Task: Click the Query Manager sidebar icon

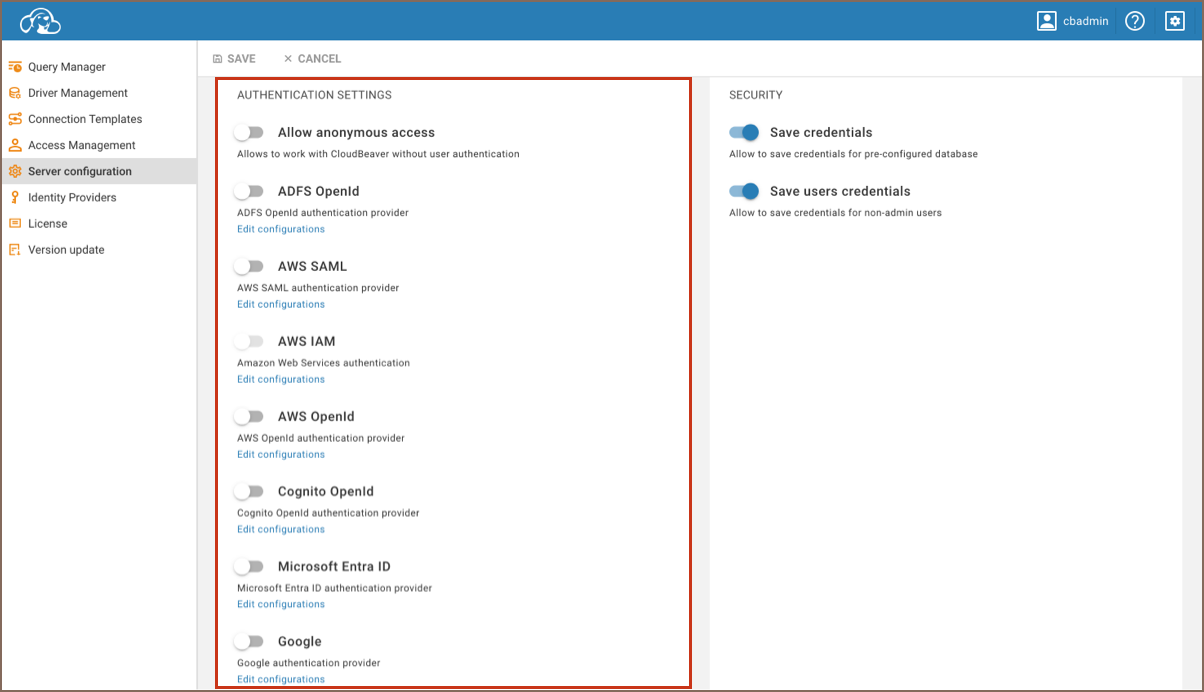Action: [15, 67]
